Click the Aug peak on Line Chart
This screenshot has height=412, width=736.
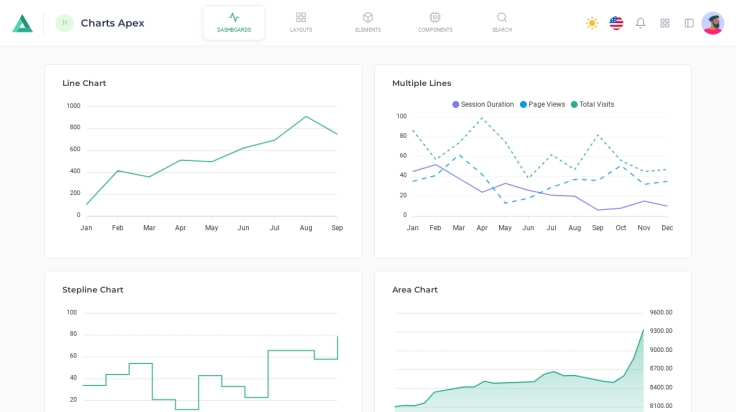point(306,116)
